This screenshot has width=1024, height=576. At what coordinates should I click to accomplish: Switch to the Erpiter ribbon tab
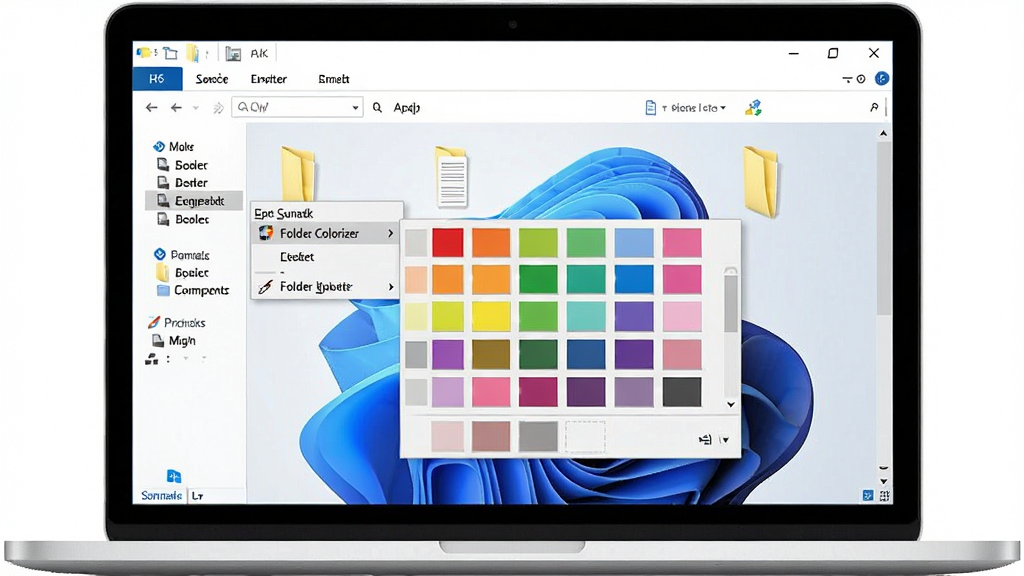coord(268,79)
